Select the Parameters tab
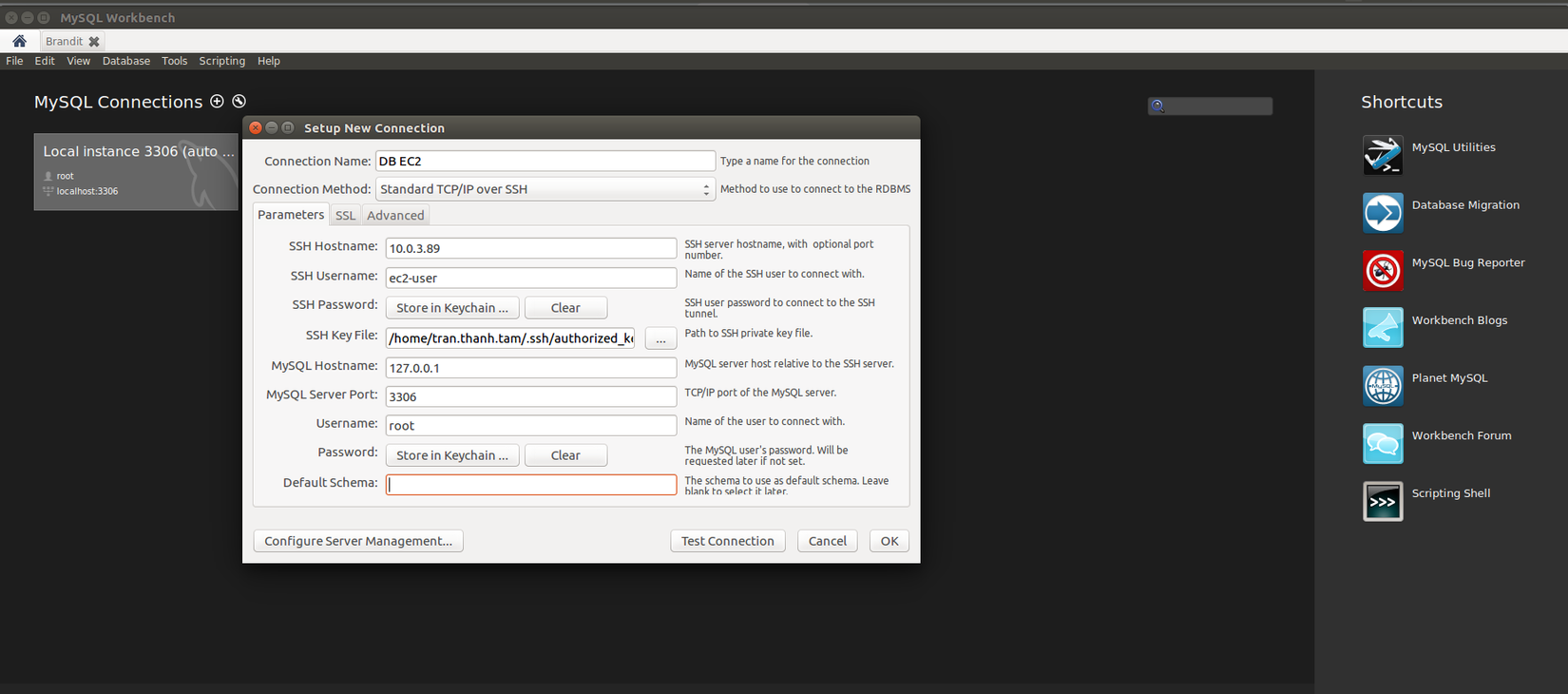The height and width of the screenshot is (694, 1568). (291, 215)
